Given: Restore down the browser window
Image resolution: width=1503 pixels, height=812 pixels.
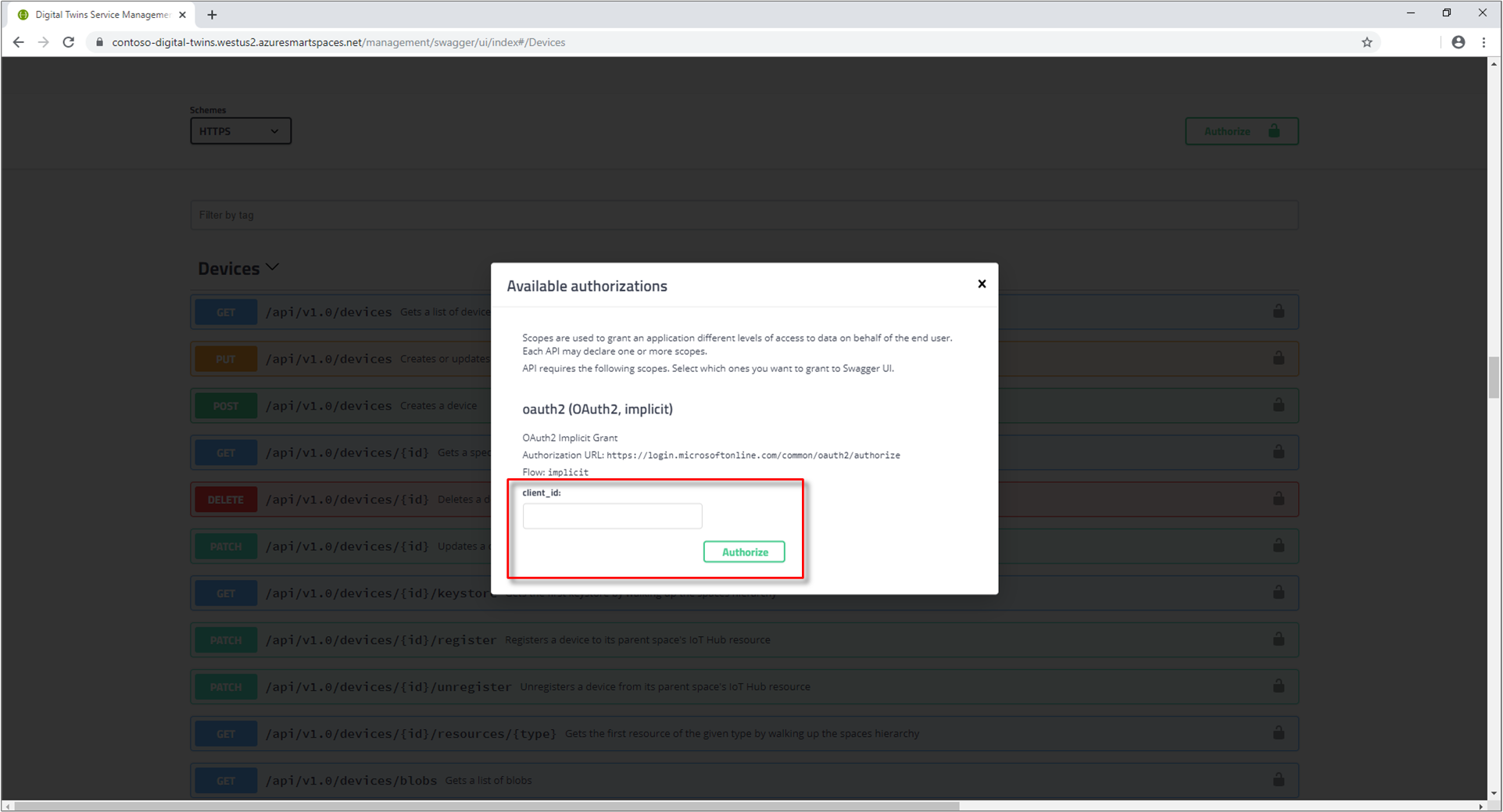Looking at the screenshot, I should click(1447, 13).
